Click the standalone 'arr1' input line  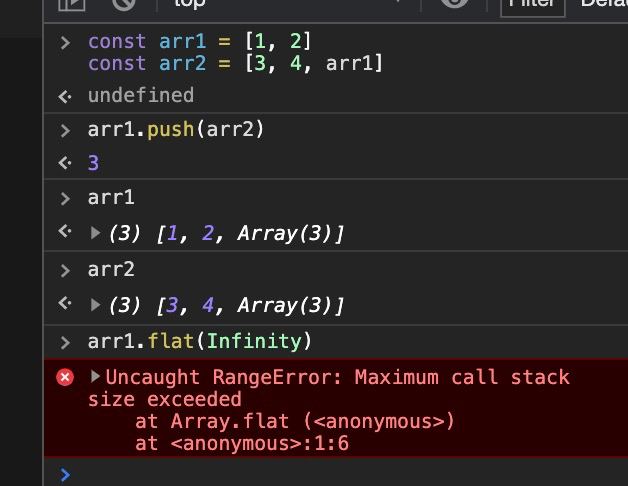tap(111, 198)
